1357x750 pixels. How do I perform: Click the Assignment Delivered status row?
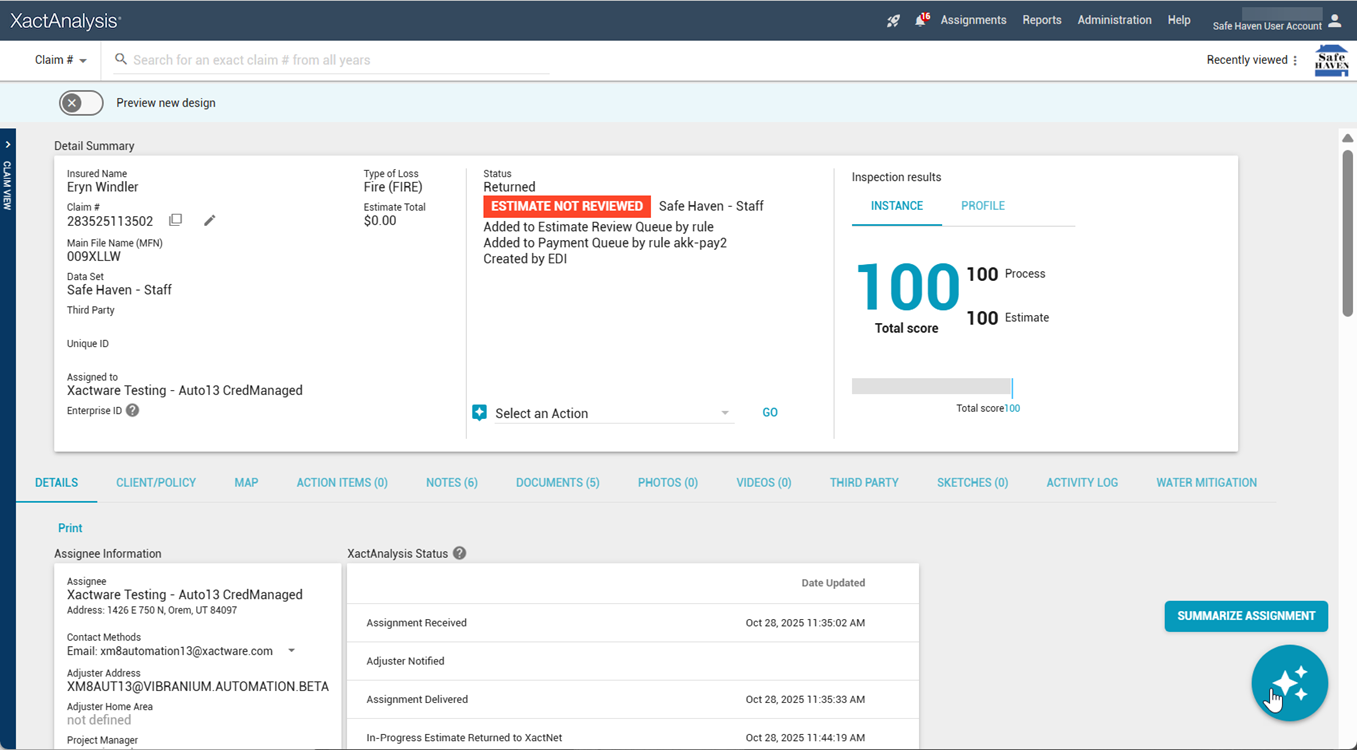pos(632,699)
